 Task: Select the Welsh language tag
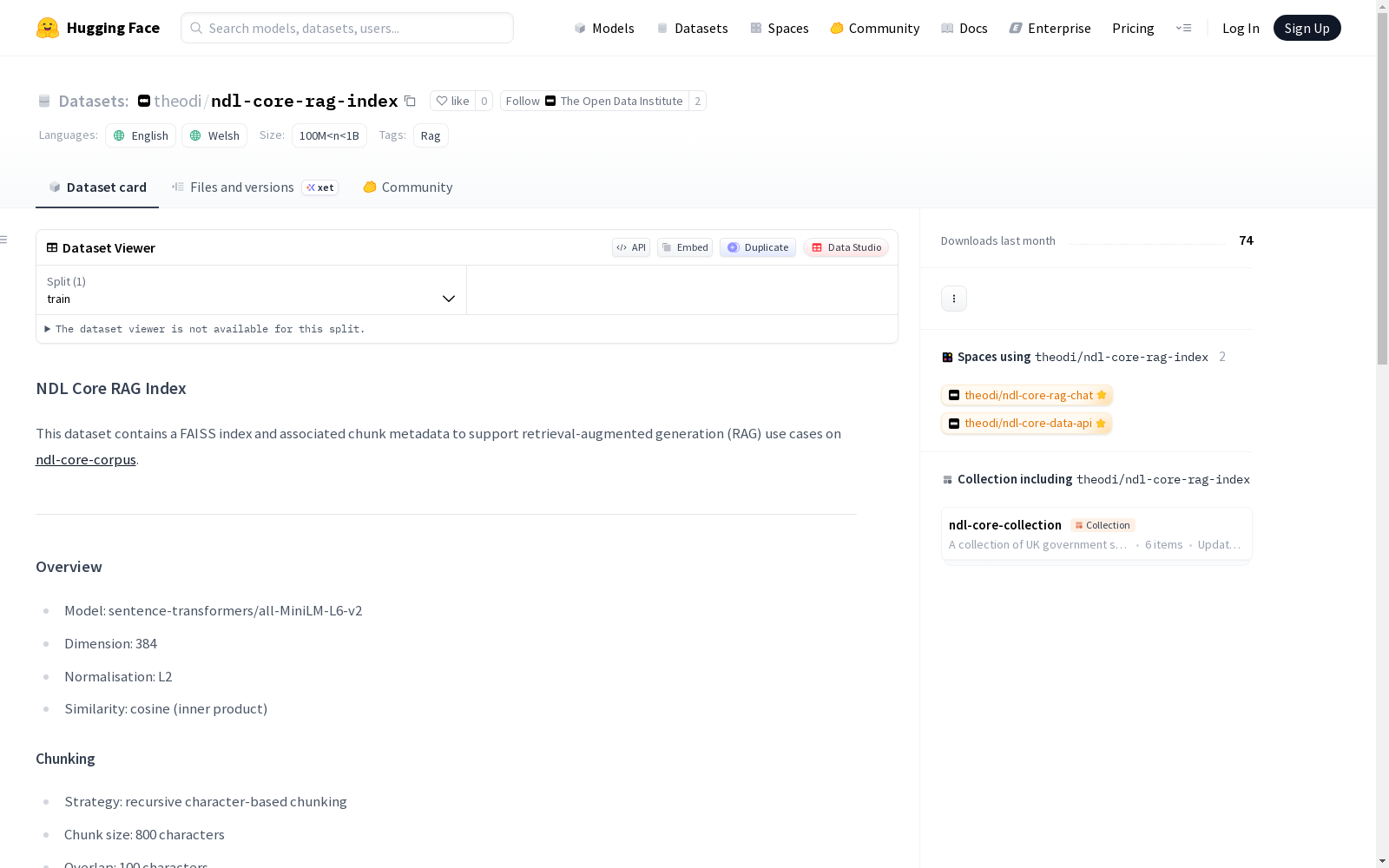214,135
